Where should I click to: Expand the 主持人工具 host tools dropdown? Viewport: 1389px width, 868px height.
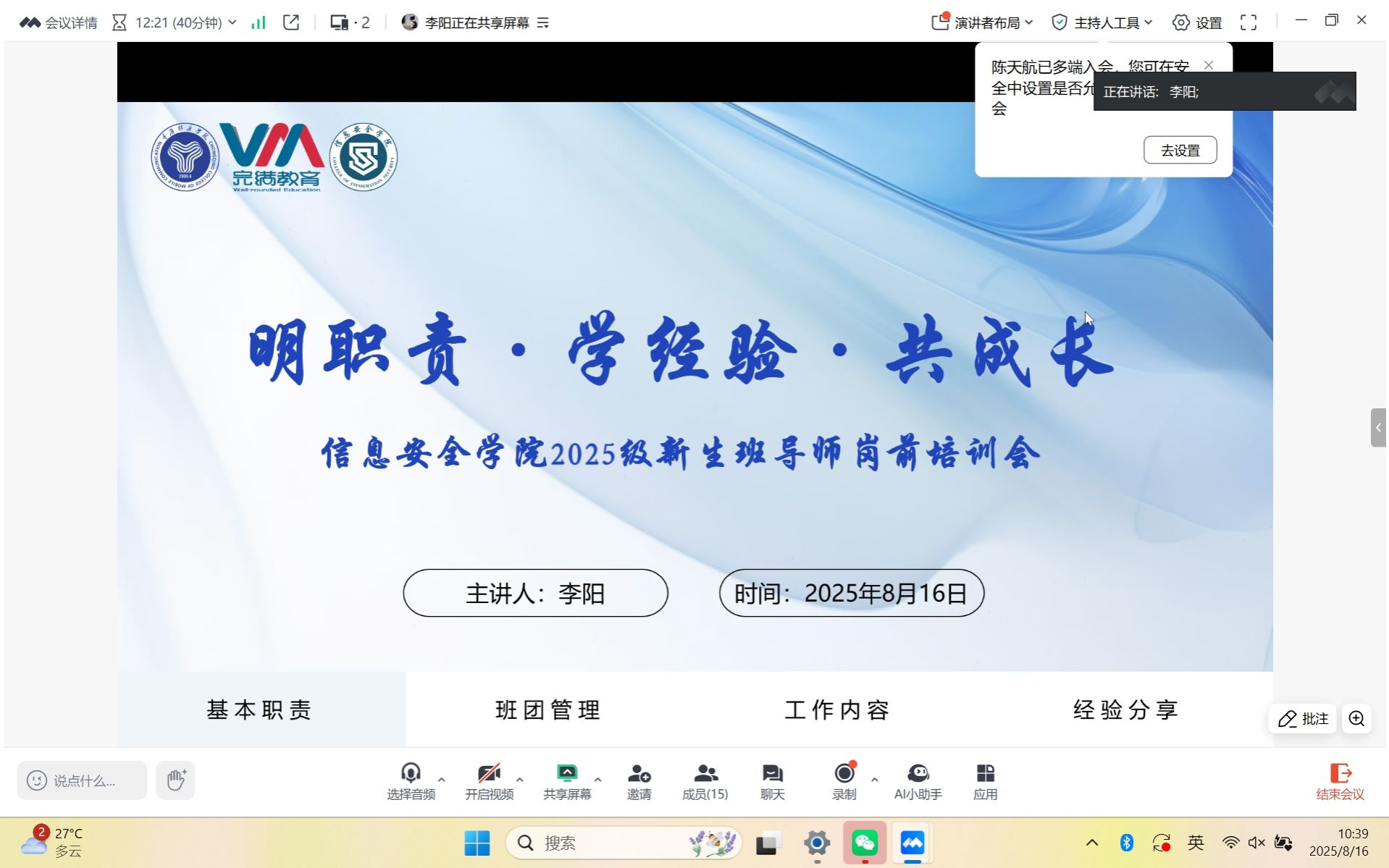click(1101, 23)
